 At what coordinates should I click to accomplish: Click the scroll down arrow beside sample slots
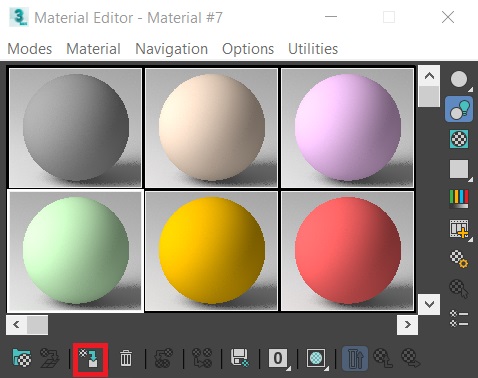pos(429,304)
